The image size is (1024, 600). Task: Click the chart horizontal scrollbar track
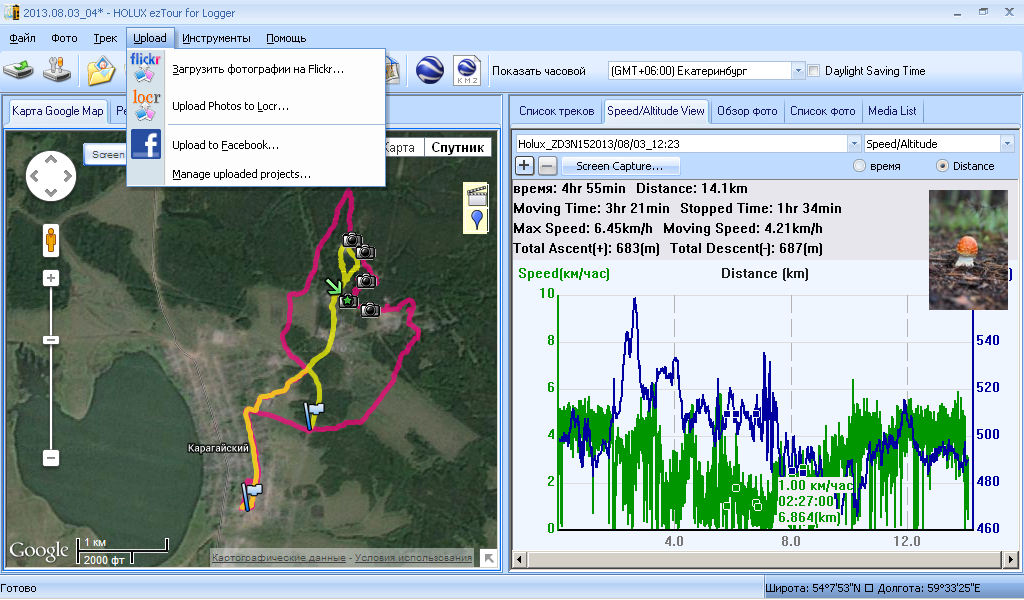click(x=764, y=560)
